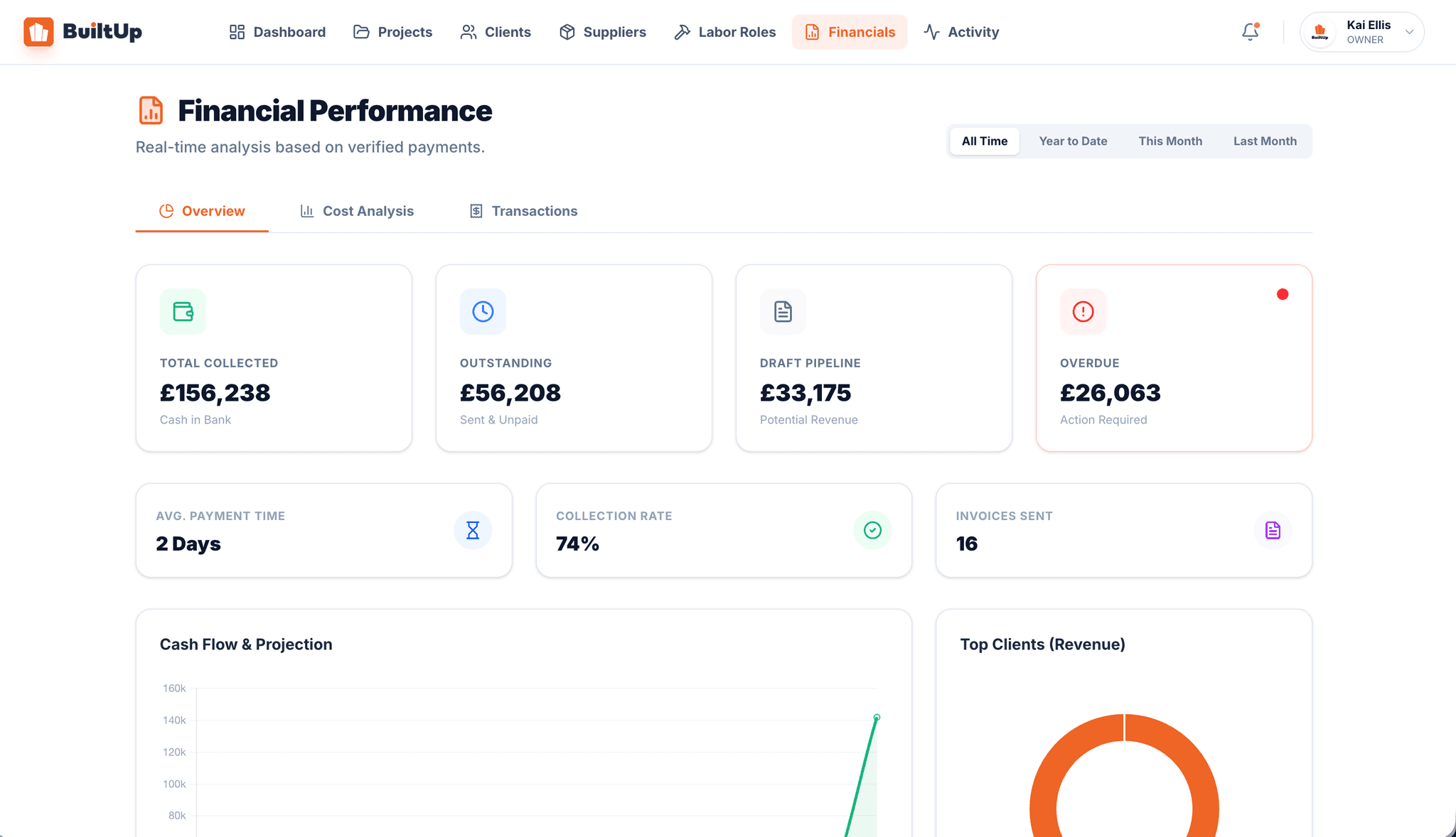Select the Projects folder icon

coord(360,31)
